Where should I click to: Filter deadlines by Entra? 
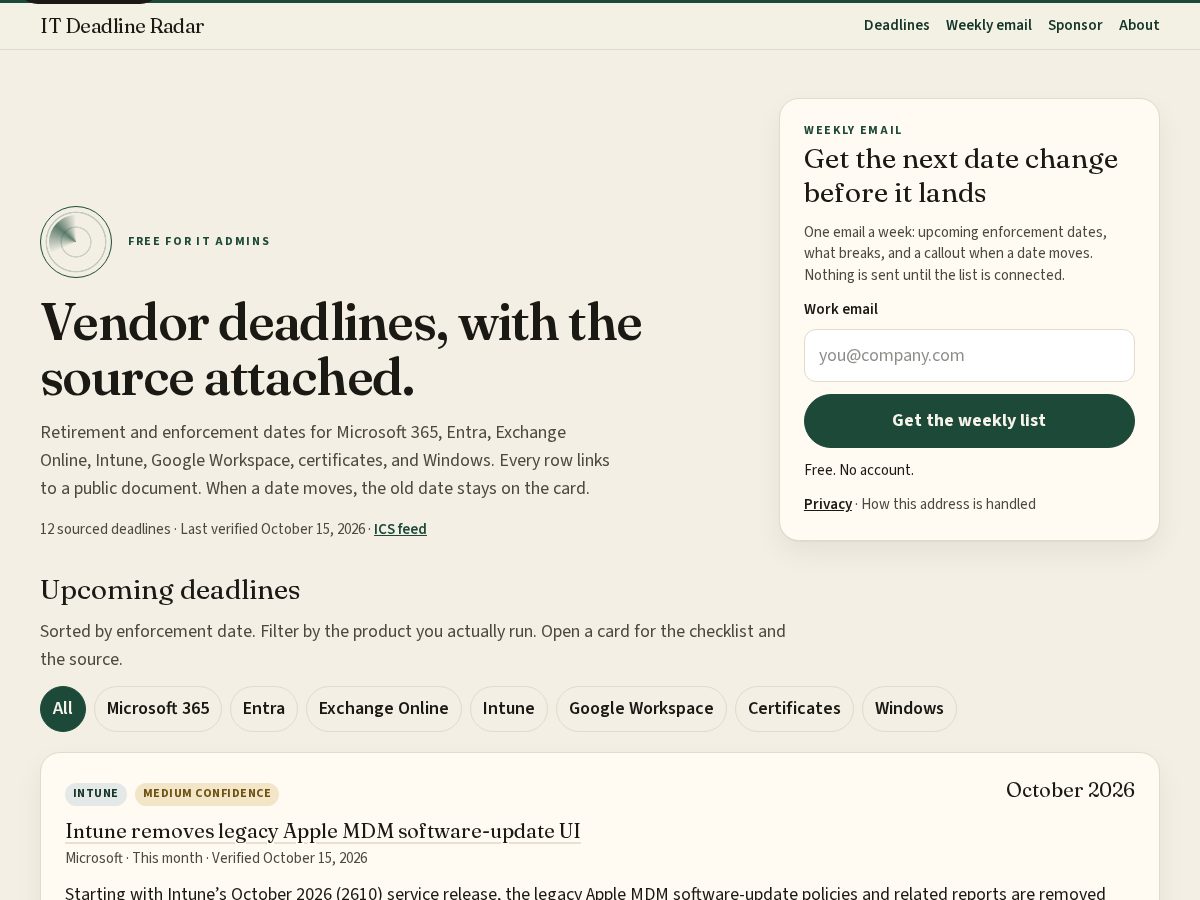(264, 709)
